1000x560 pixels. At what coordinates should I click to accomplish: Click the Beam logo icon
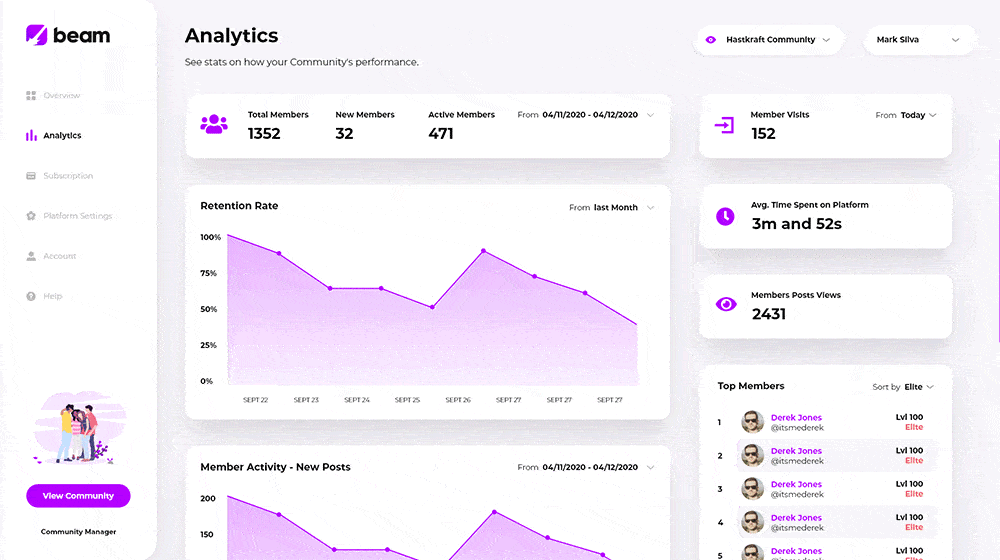coord(37,35)
